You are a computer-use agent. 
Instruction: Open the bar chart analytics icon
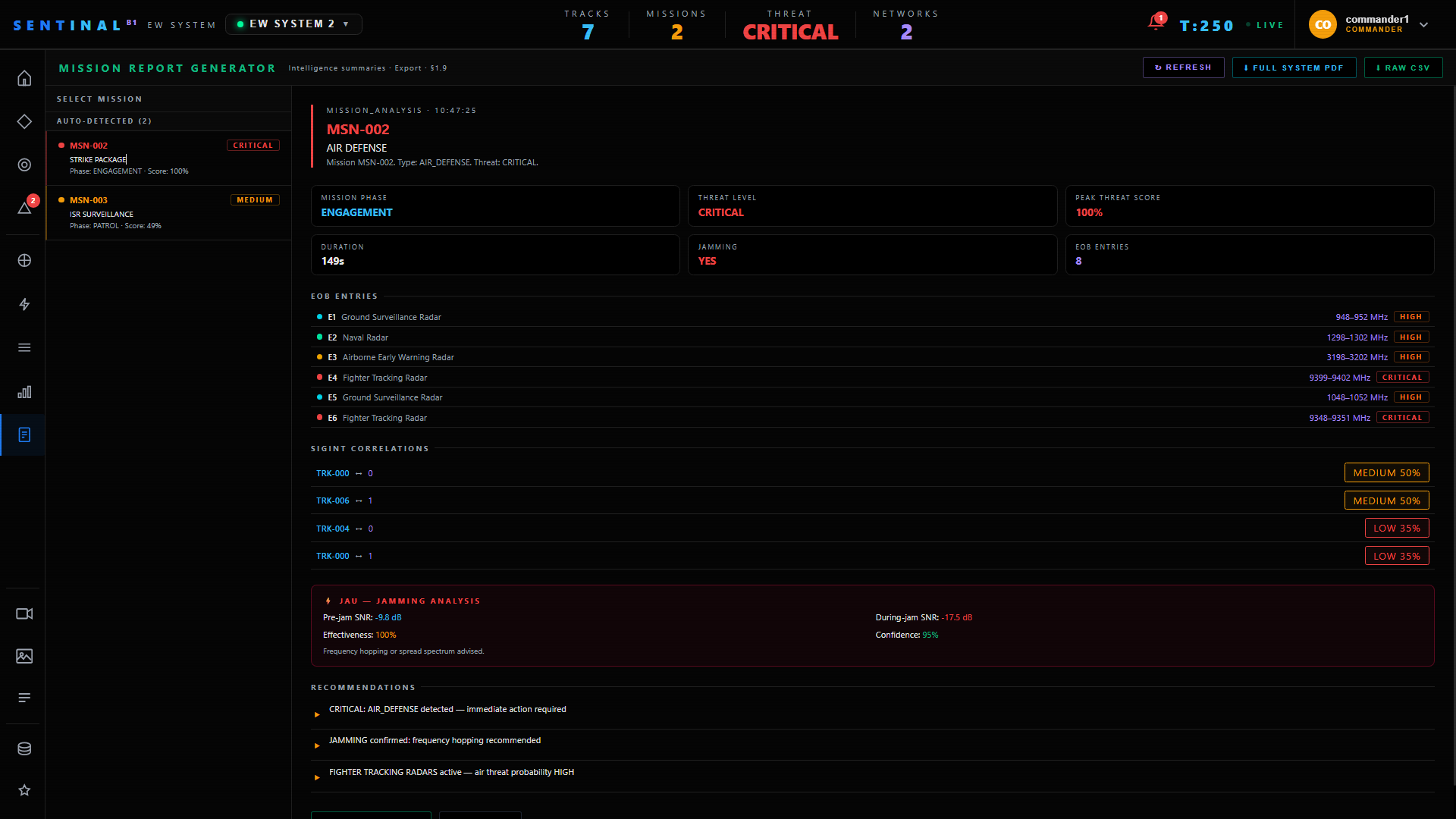click(24, 392)
